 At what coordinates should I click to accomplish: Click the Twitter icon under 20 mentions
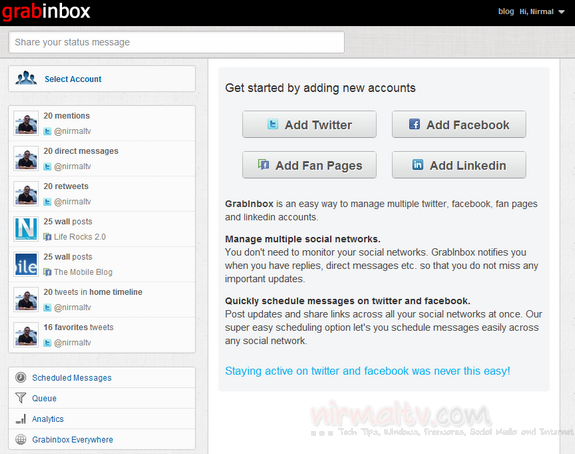pyautogui.click(x=47, y=131)
